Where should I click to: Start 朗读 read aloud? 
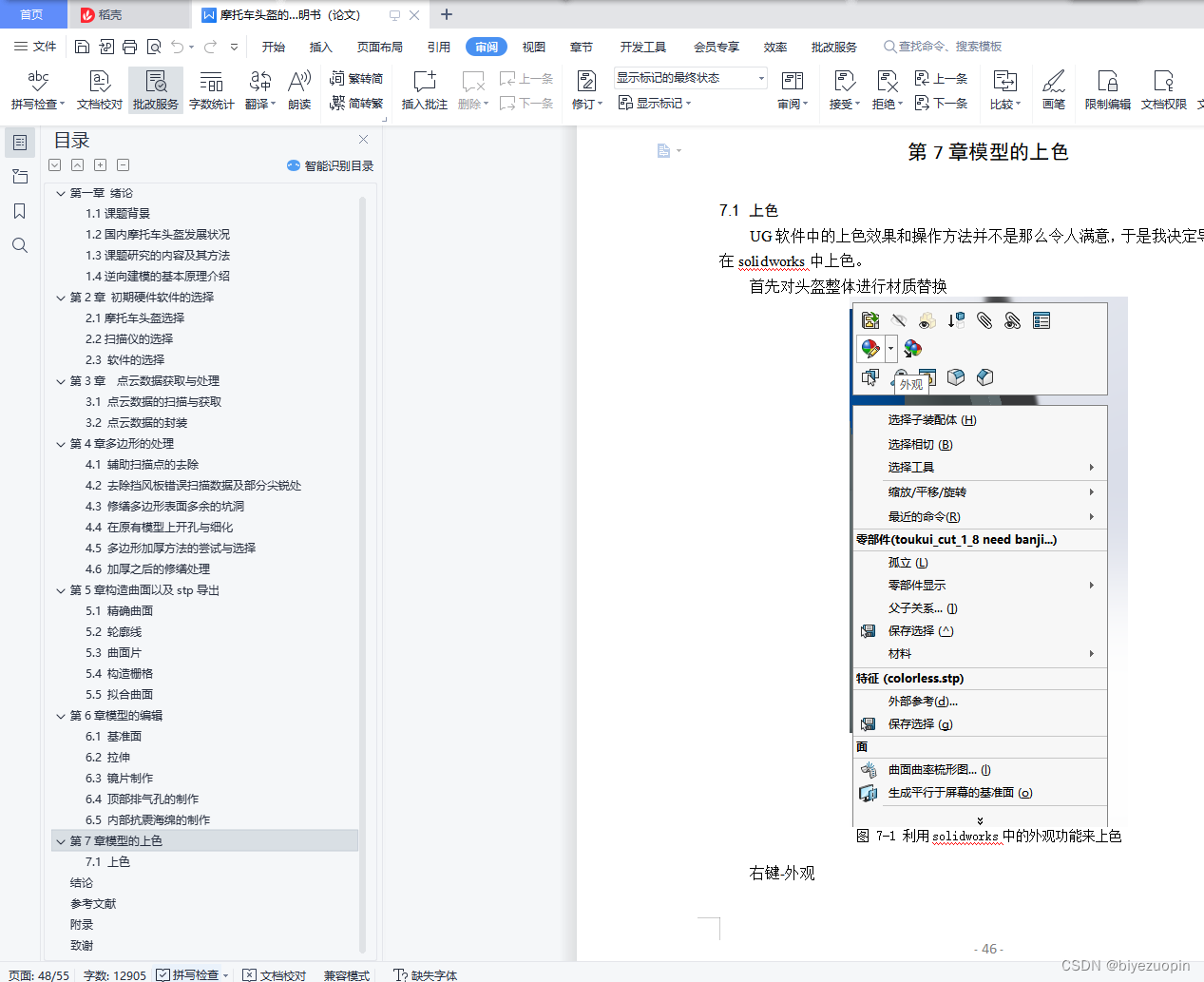298,89
